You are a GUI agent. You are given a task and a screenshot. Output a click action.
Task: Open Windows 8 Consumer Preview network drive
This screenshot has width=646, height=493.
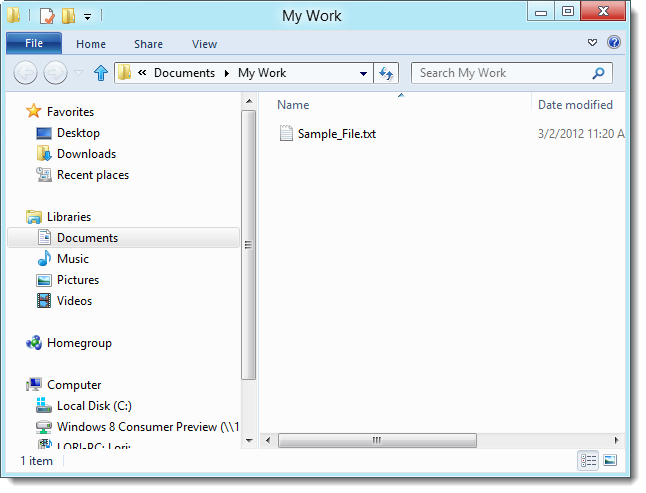(x=148, y=427)
